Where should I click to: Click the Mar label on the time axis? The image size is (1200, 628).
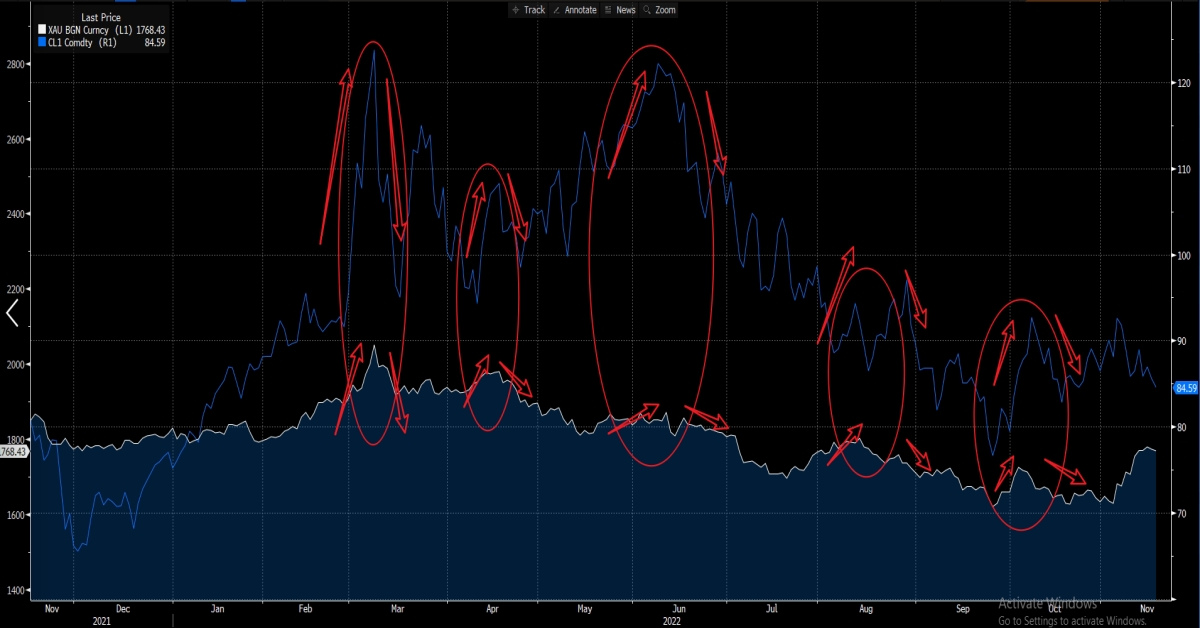[397, 608]
